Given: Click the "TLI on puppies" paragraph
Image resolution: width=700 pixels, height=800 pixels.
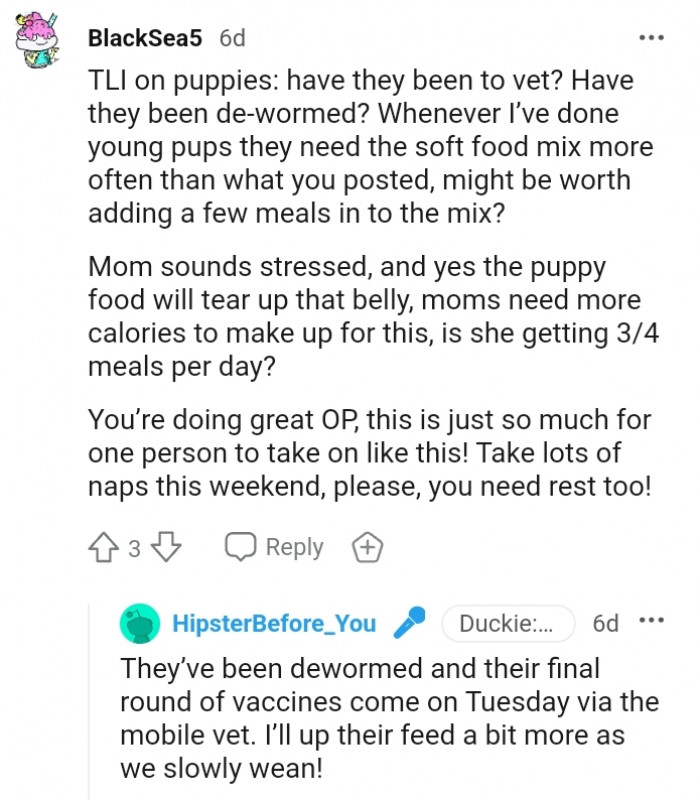Looking at the screenshot, I should point(370,147).
